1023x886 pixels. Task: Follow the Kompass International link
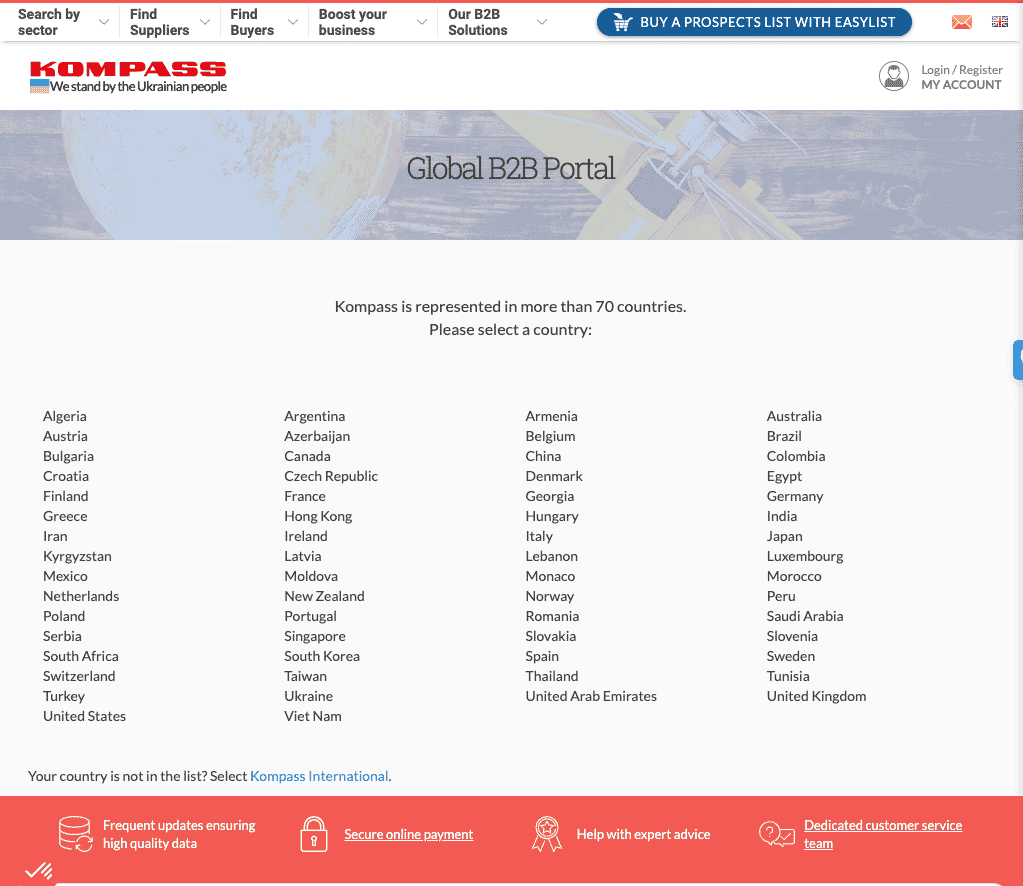click(x=319, y=776)
